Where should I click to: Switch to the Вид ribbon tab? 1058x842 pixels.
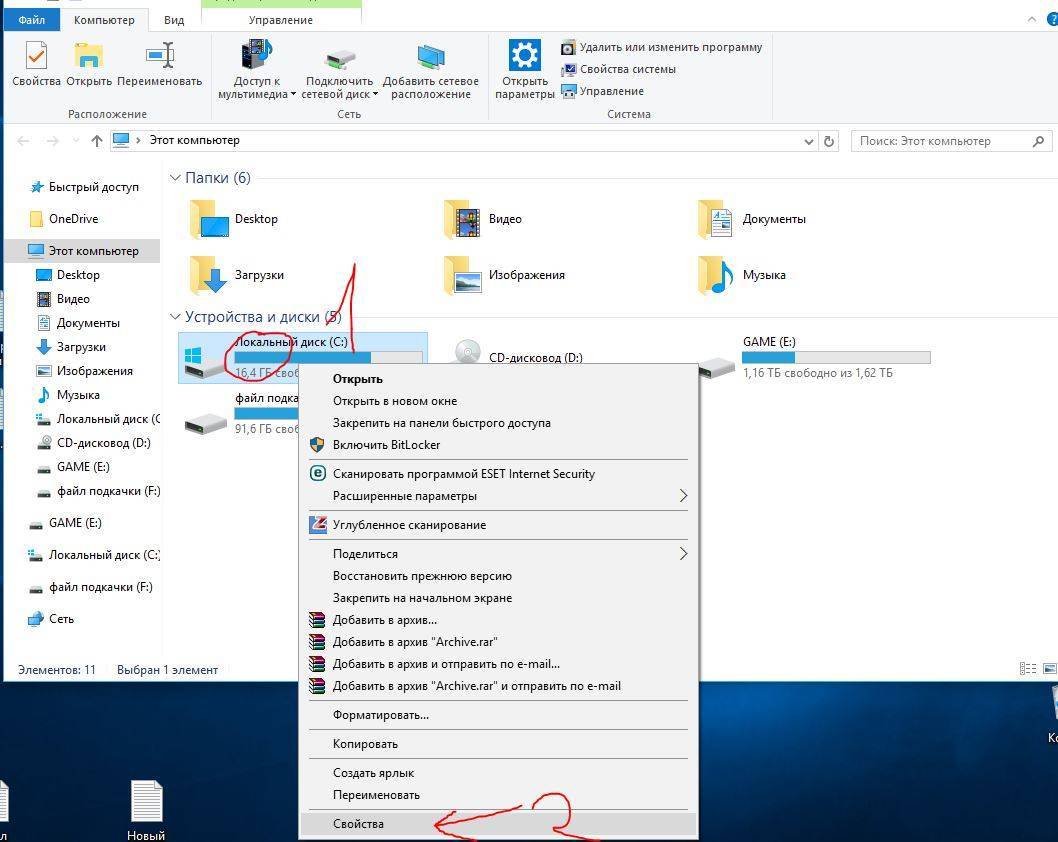coord(174,20)
